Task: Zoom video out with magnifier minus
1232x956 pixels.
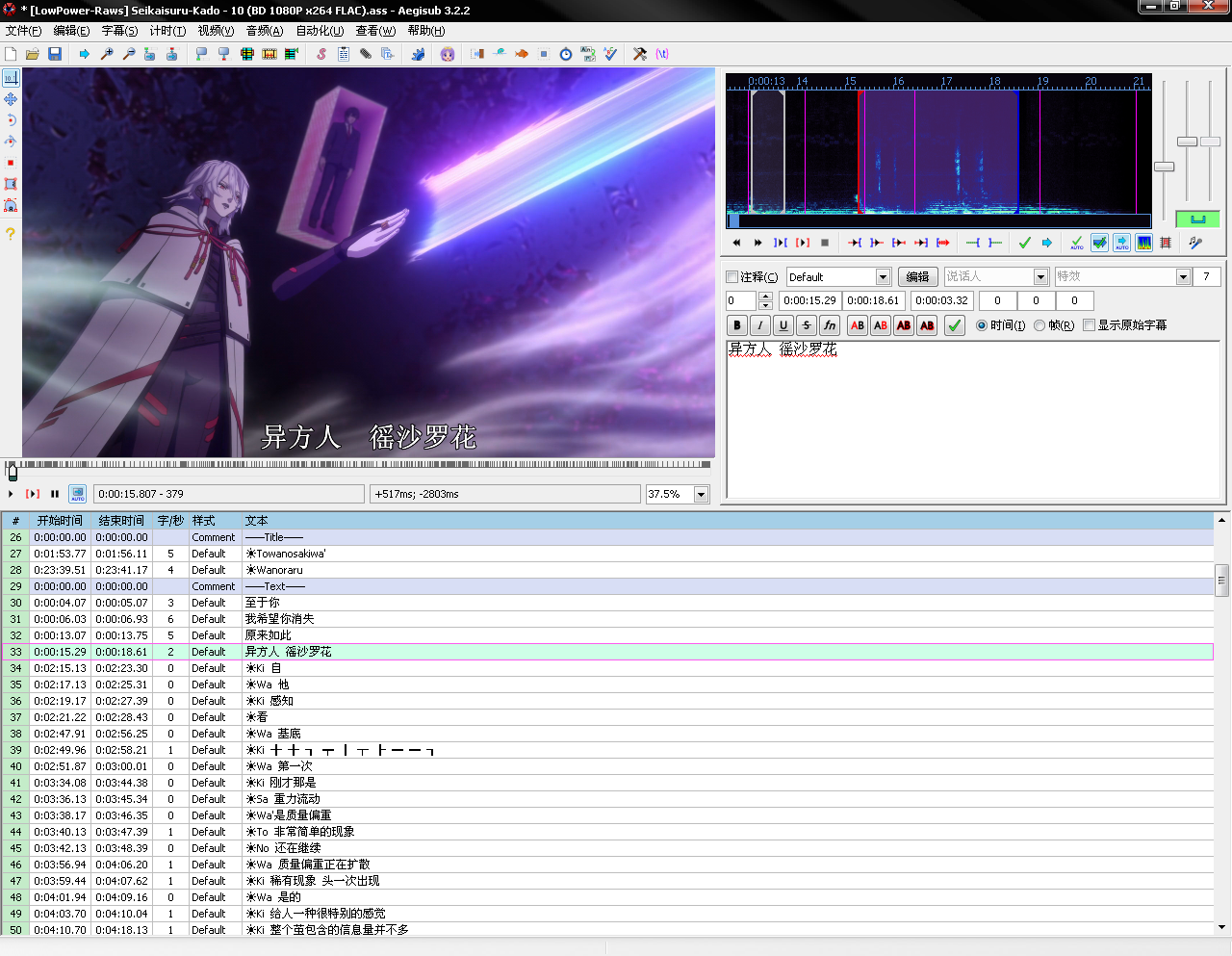Action: point(129,54)
